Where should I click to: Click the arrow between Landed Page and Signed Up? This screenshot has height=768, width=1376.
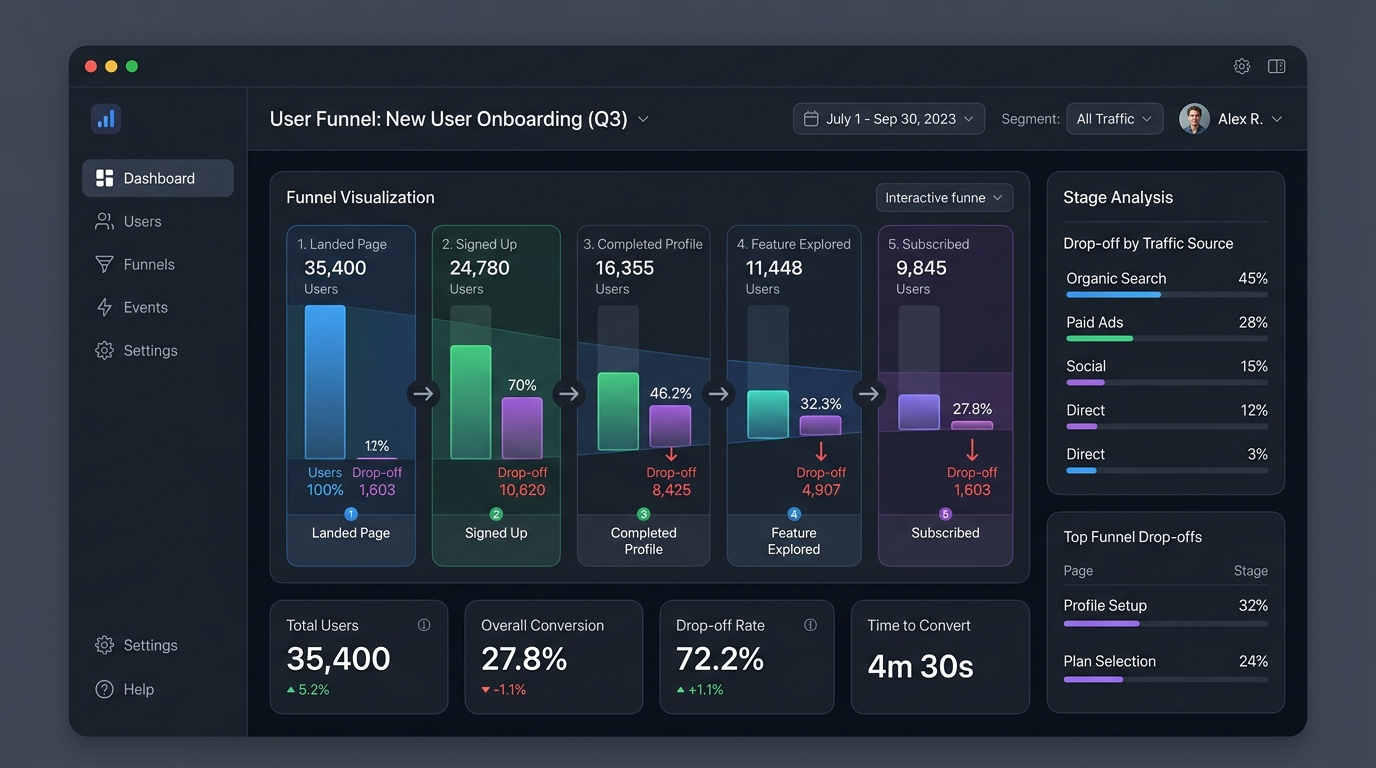pos(424,393)
